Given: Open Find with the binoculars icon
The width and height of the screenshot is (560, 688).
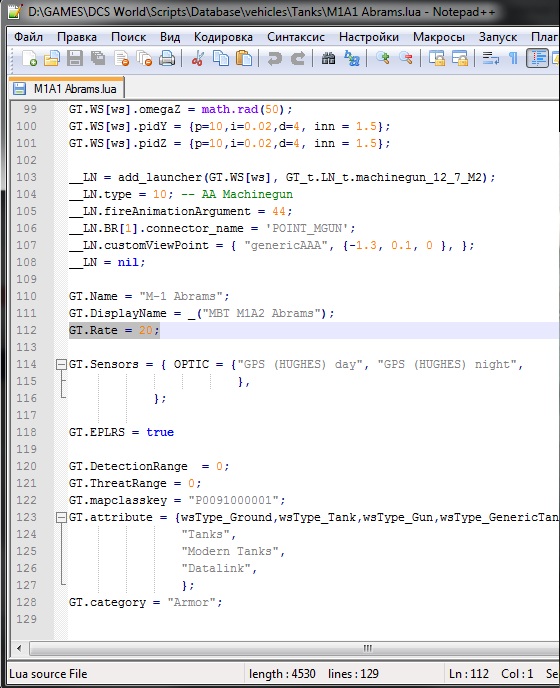Looking at the screenshot, I should click(x=328, y=58).
